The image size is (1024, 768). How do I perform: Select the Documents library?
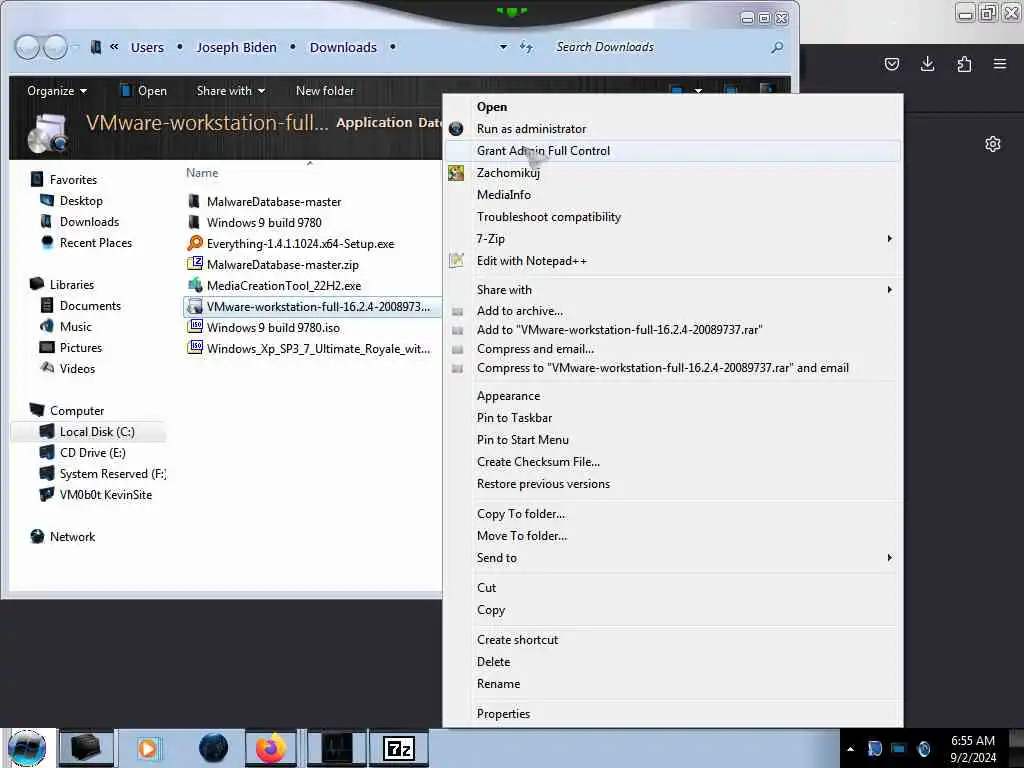[81, 306]
